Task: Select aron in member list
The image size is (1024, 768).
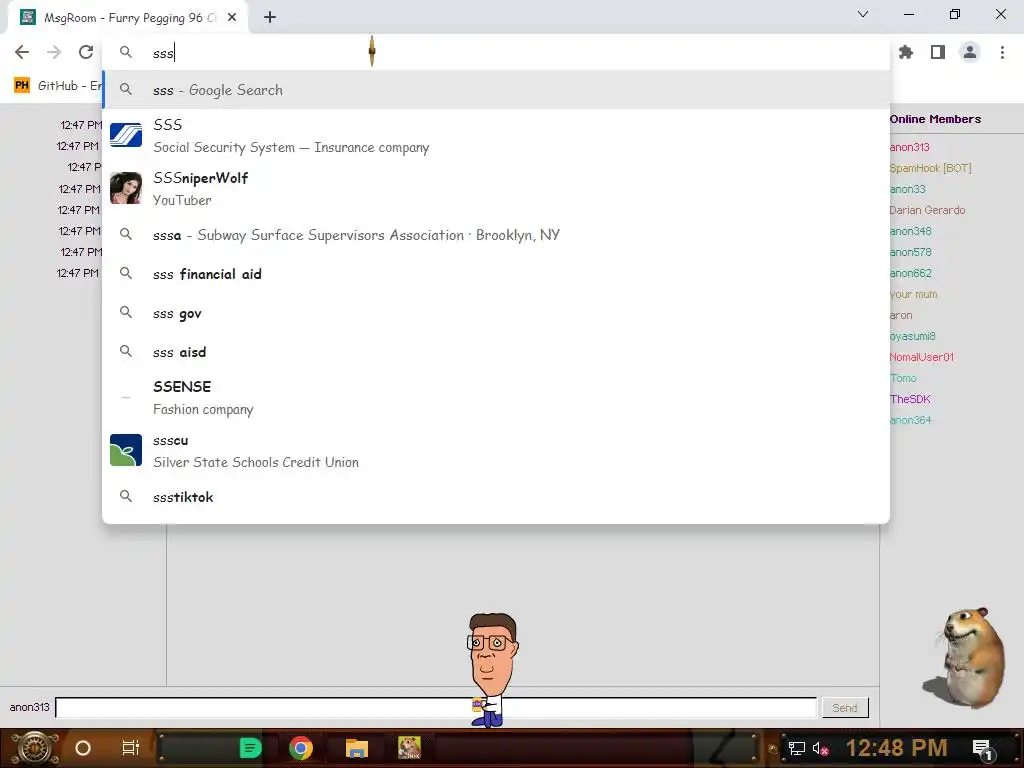Action: [x=901, y=315]
